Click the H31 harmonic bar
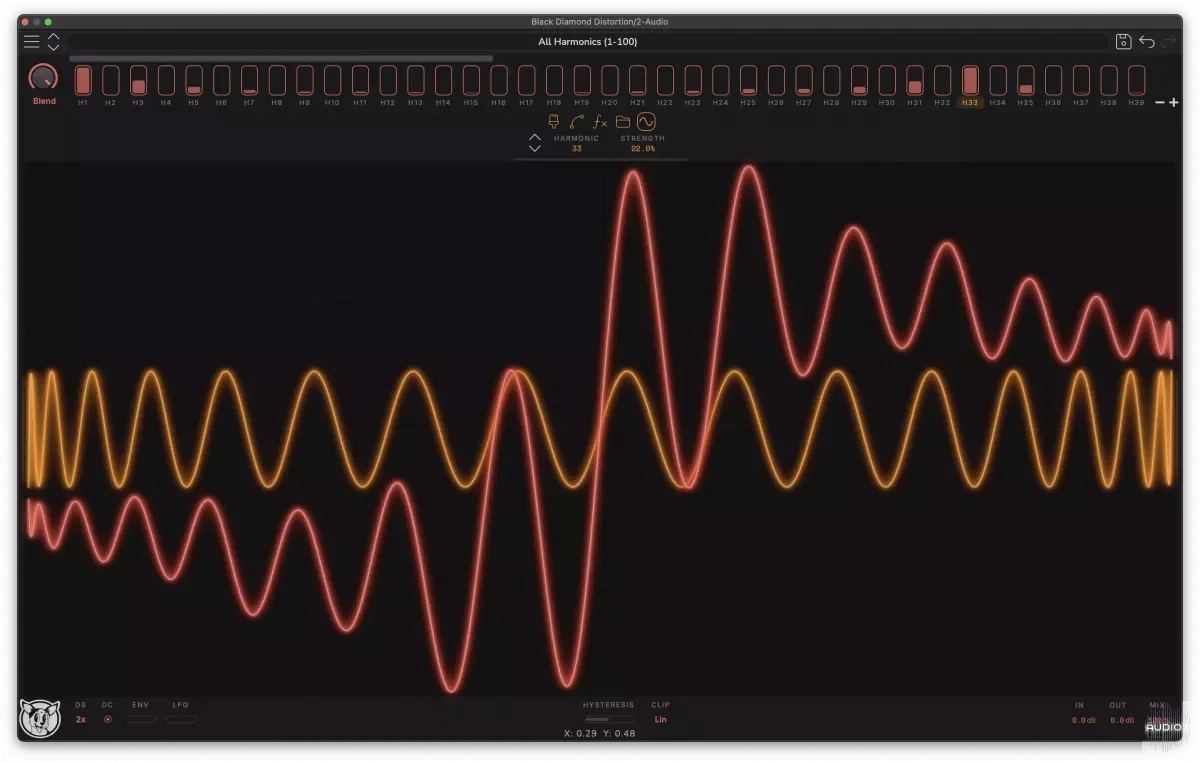The width and height of the screenshot is (1200, 762). tap(915, 80)
